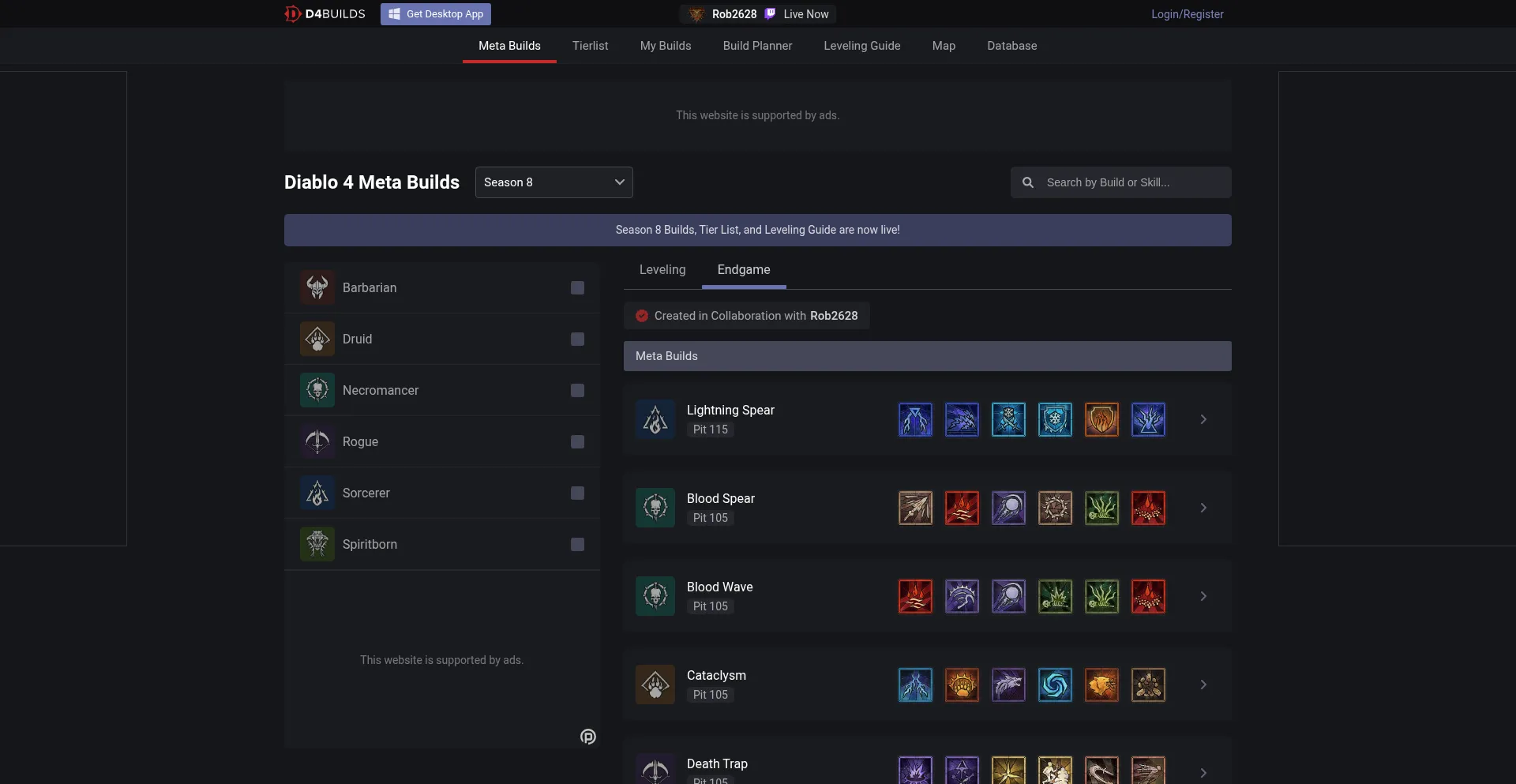This screenshot has width=1516, height=784.
Task: Click Pit 105 label under Blood Spear
Action: (x=711, y=518)
